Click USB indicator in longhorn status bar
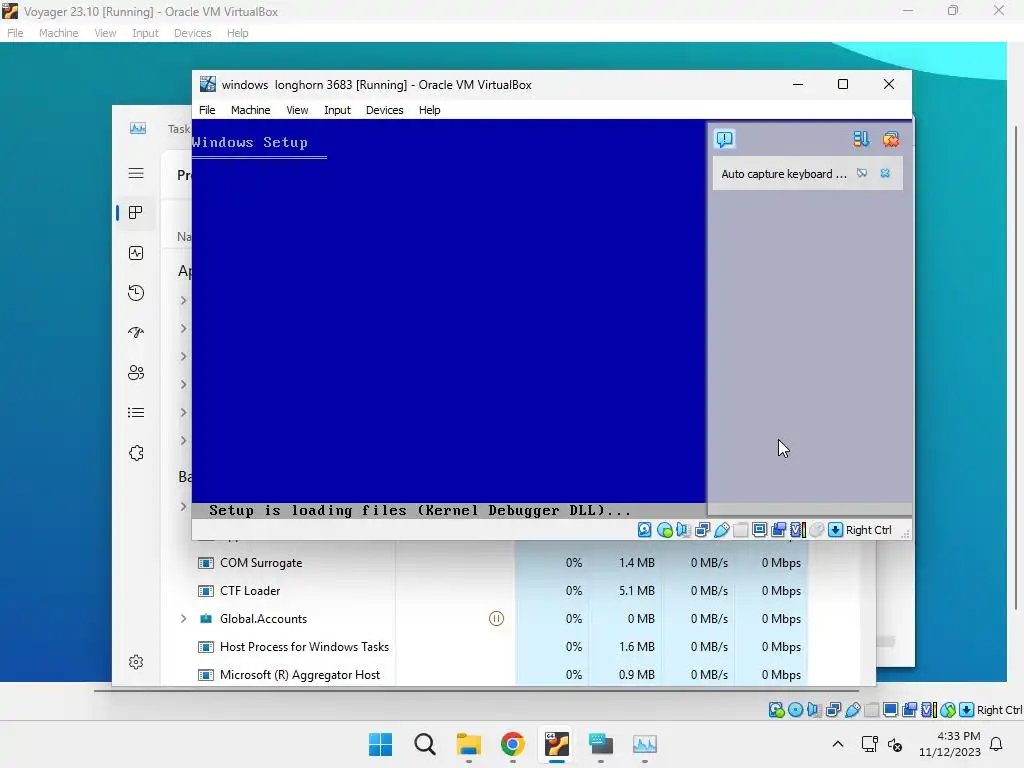The image size is (1024, 768). tap(722, 530)
